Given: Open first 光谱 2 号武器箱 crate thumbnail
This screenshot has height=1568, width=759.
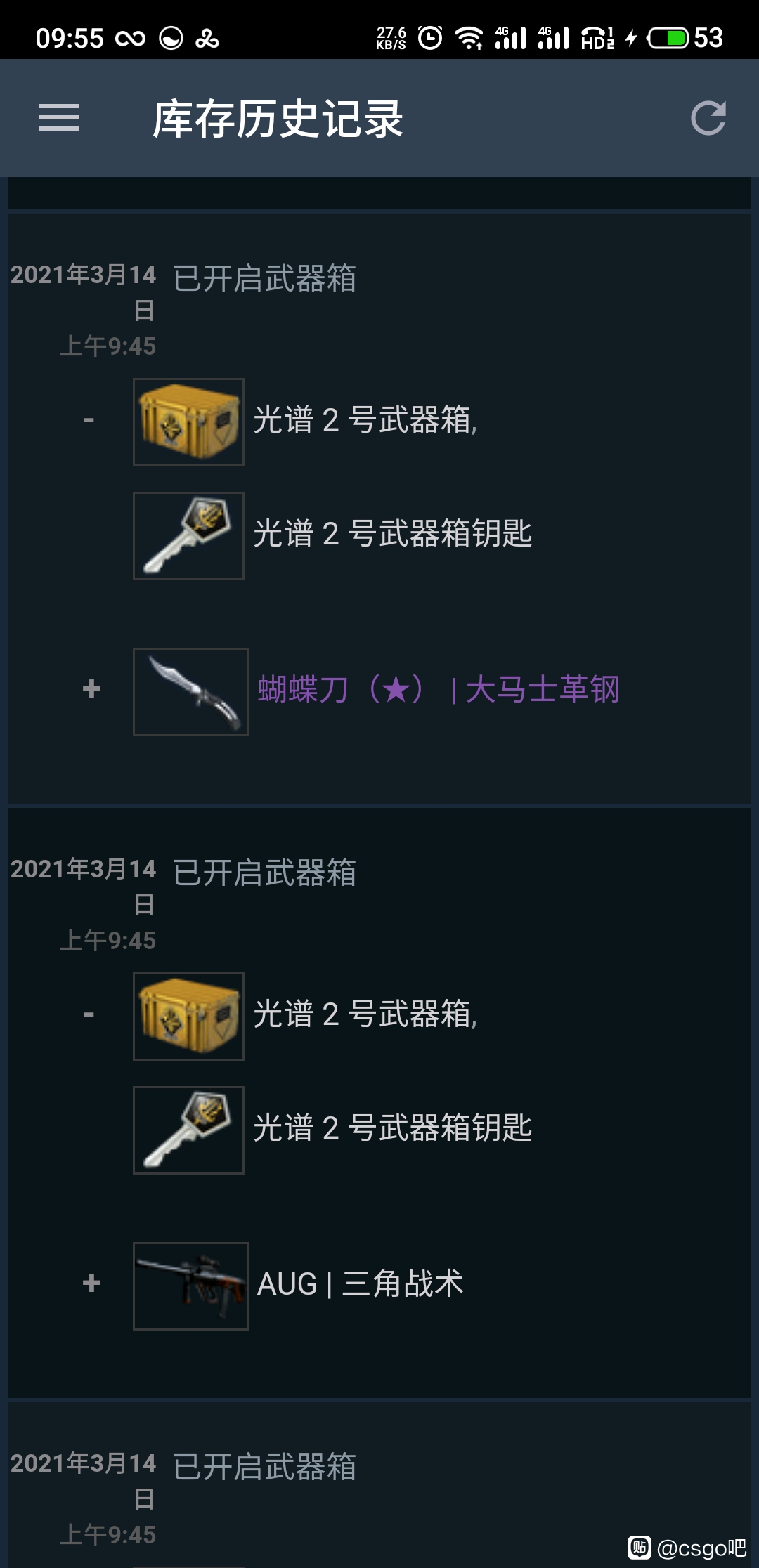Looking at the screenshot, I should coord(188,422).
